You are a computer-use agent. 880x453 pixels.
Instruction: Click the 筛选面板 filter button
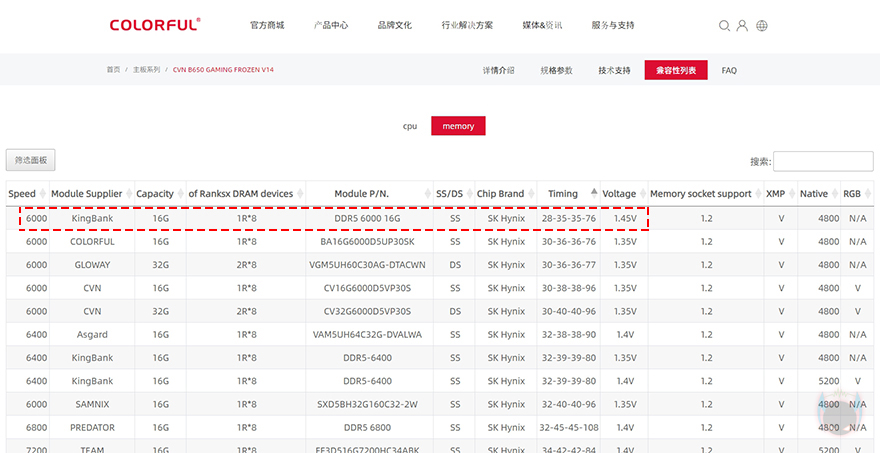30,160
